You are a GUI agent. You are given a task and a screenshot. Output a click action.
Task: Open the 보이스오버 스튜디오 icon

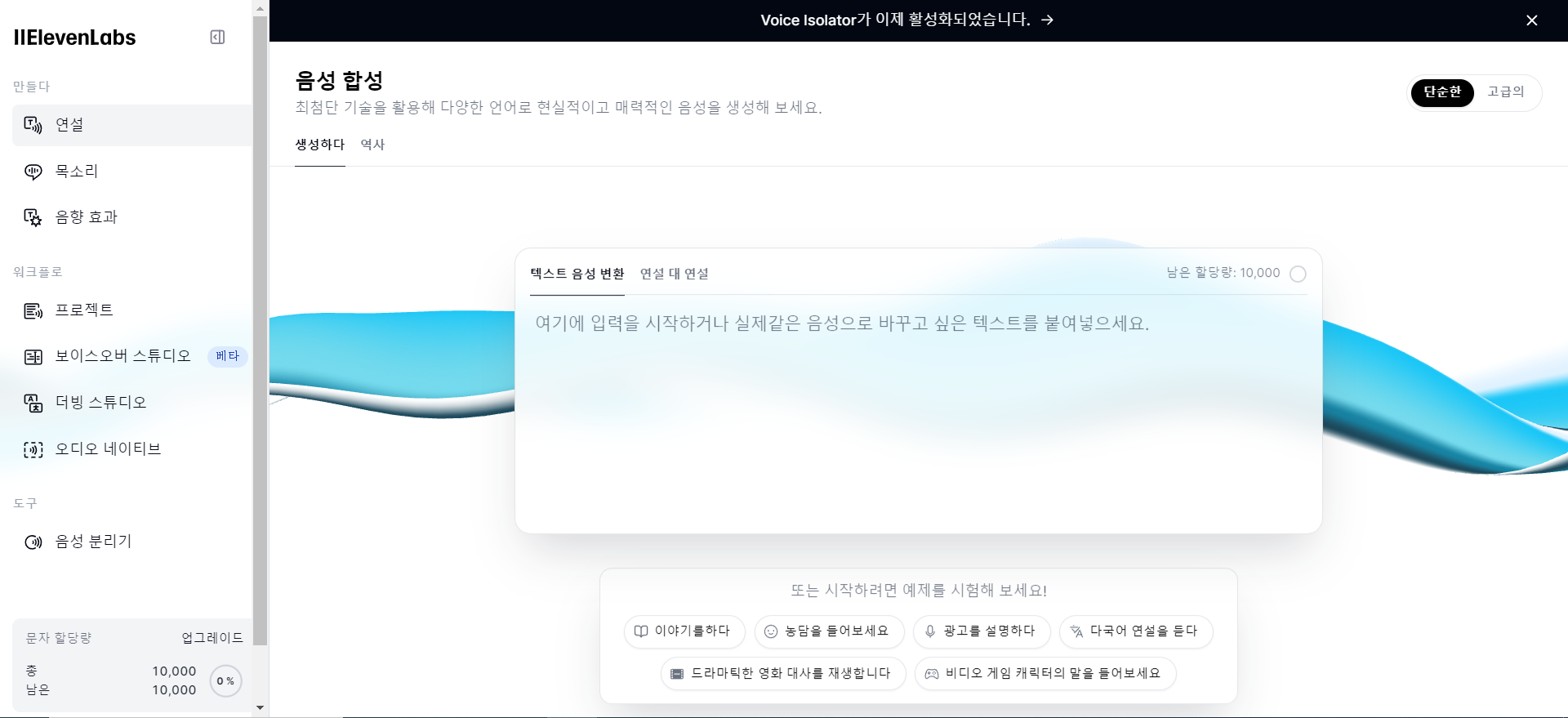point(33,356)
